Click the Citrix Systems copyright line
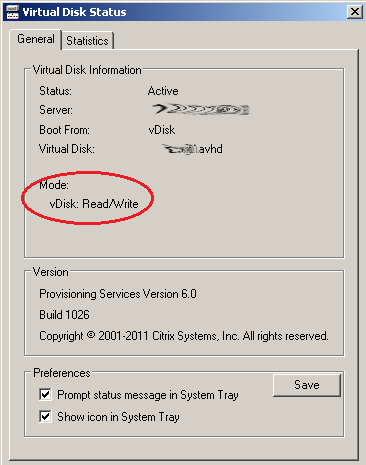Screen dimensions: 366x465 [x=184, y=336]
